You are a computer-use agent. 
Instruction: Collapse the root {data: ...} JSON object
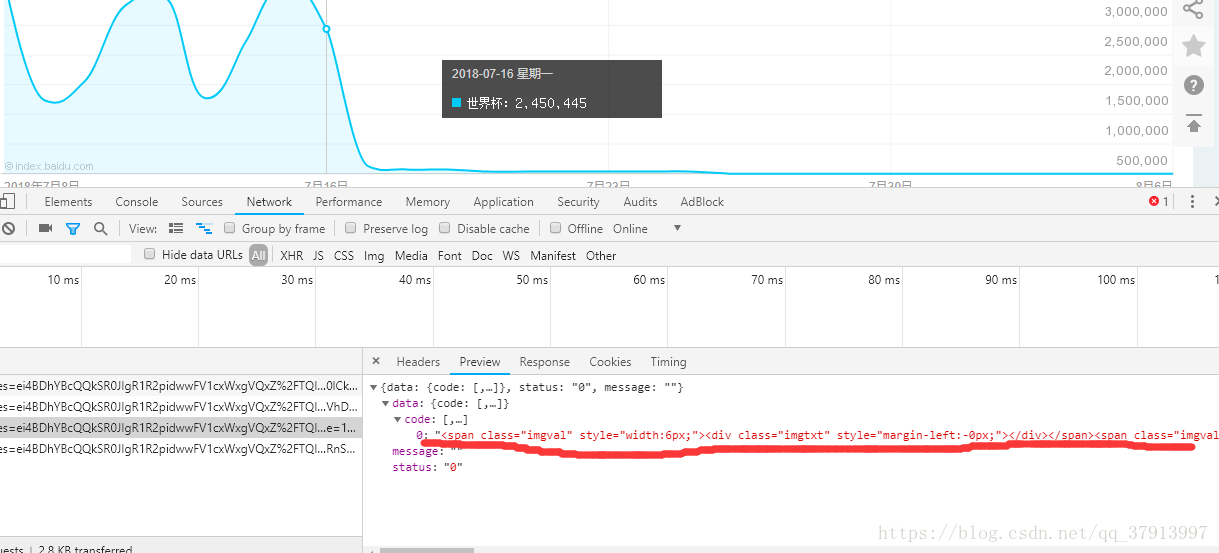[x=374, y=387]
